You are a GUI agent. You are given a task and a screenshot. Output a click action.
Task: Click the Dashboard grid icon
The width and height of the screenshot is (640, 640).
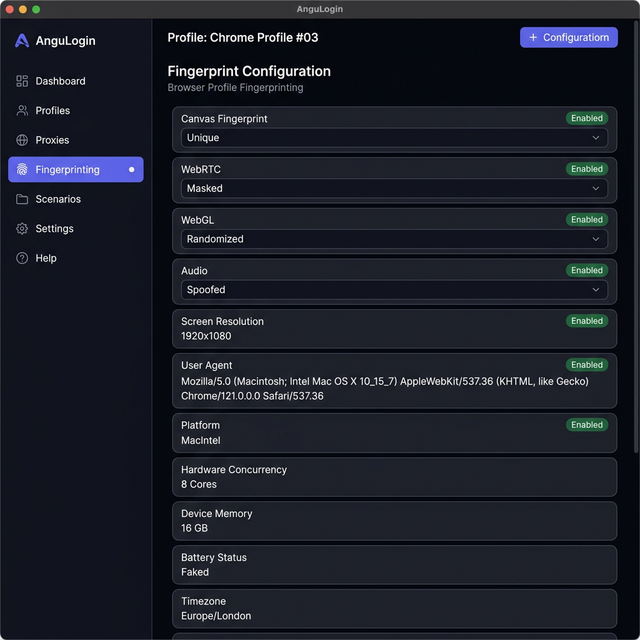(x=22, y=81)
